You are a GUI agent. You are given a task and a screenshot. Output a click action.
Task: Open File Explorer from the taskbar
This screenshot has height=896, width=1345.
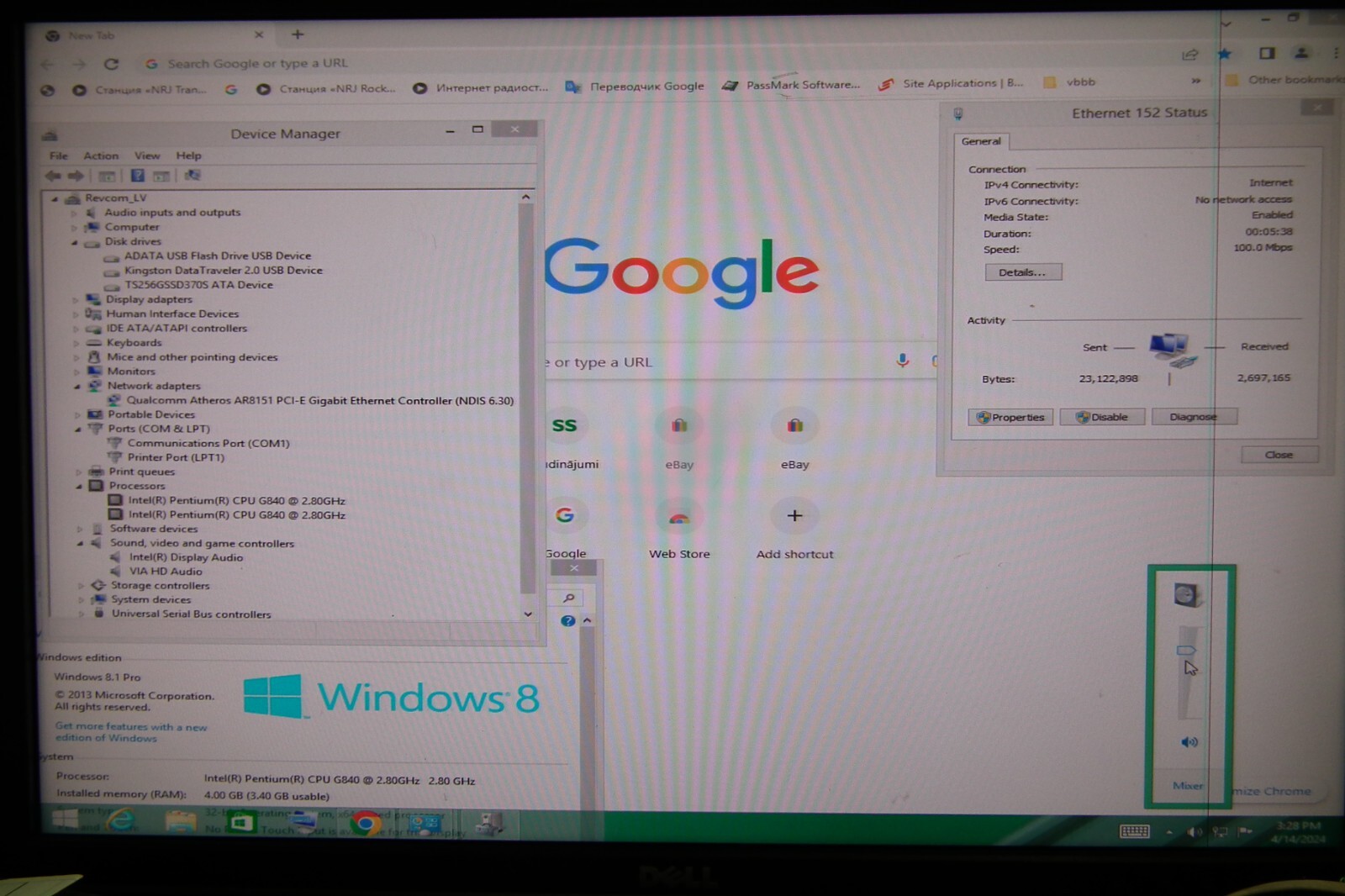(180, 821)
